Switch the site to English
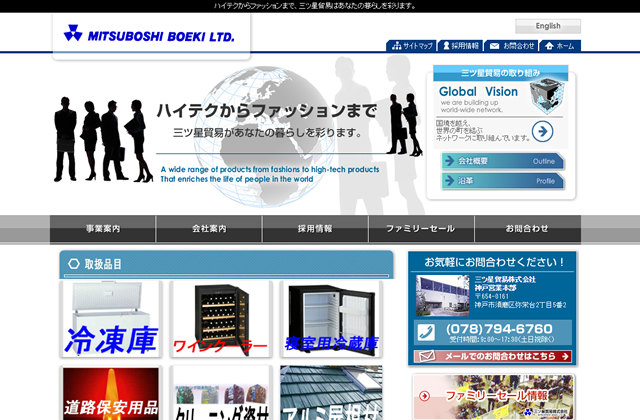640x420 pixels. point(548,26)
